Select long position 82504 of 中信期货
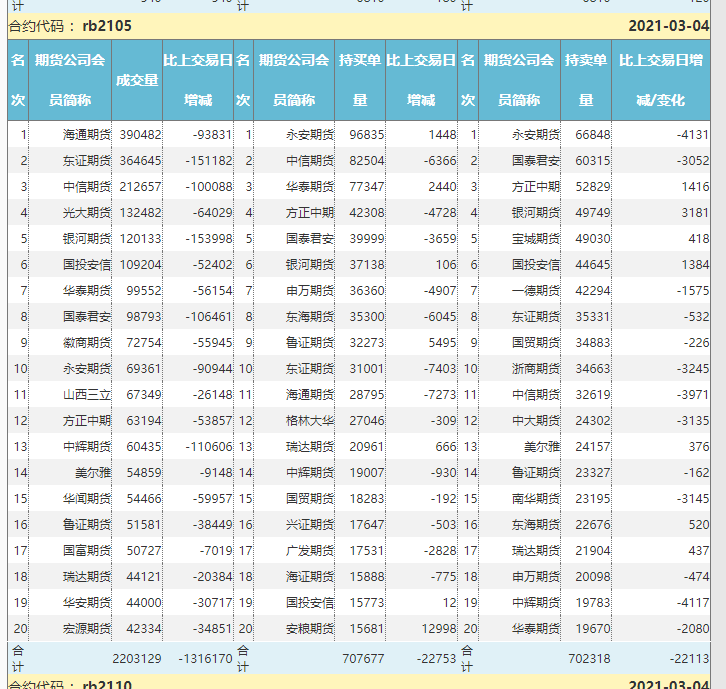This screenshot has width=726, height=689. 367,161
